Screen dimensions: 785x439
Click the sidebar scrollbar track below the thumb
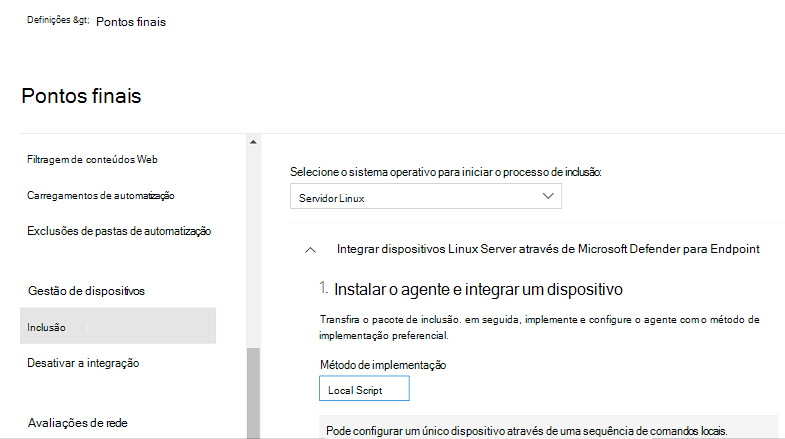[x=253, y=435]
